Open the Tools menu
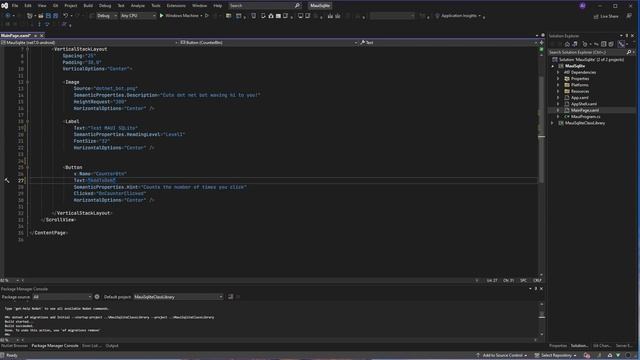The width and height of the screenshot is (640, 360). [x=156, y=6]
